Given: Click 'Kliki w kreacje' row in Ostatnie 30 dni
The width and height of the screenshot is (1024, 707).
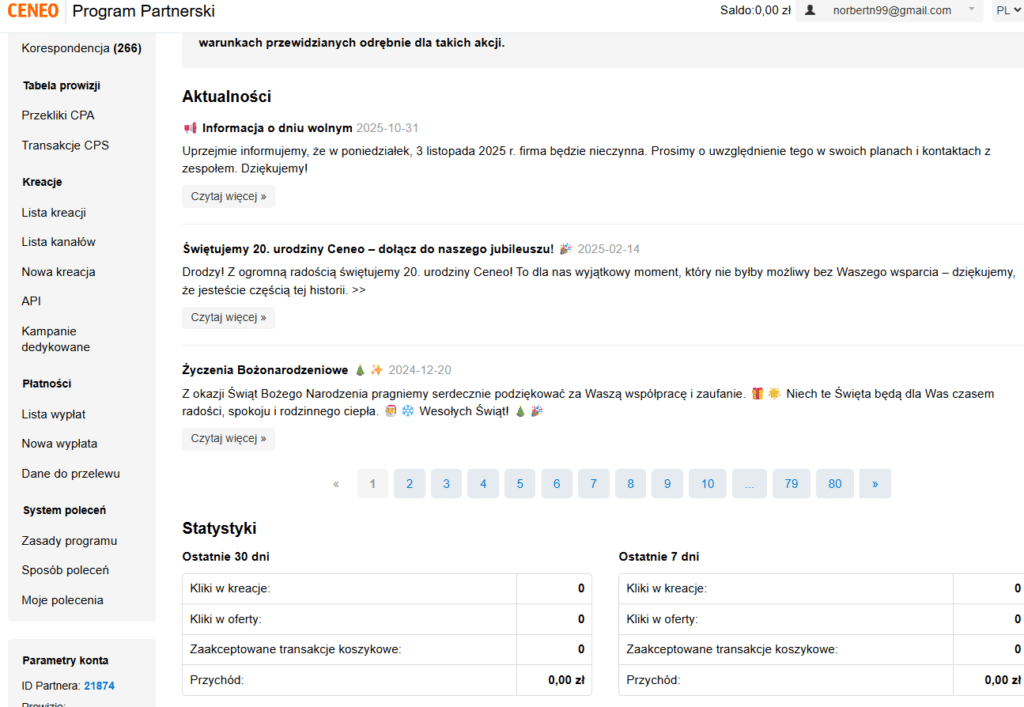Looking at the screenshot, I should click(x=387, y=589).
